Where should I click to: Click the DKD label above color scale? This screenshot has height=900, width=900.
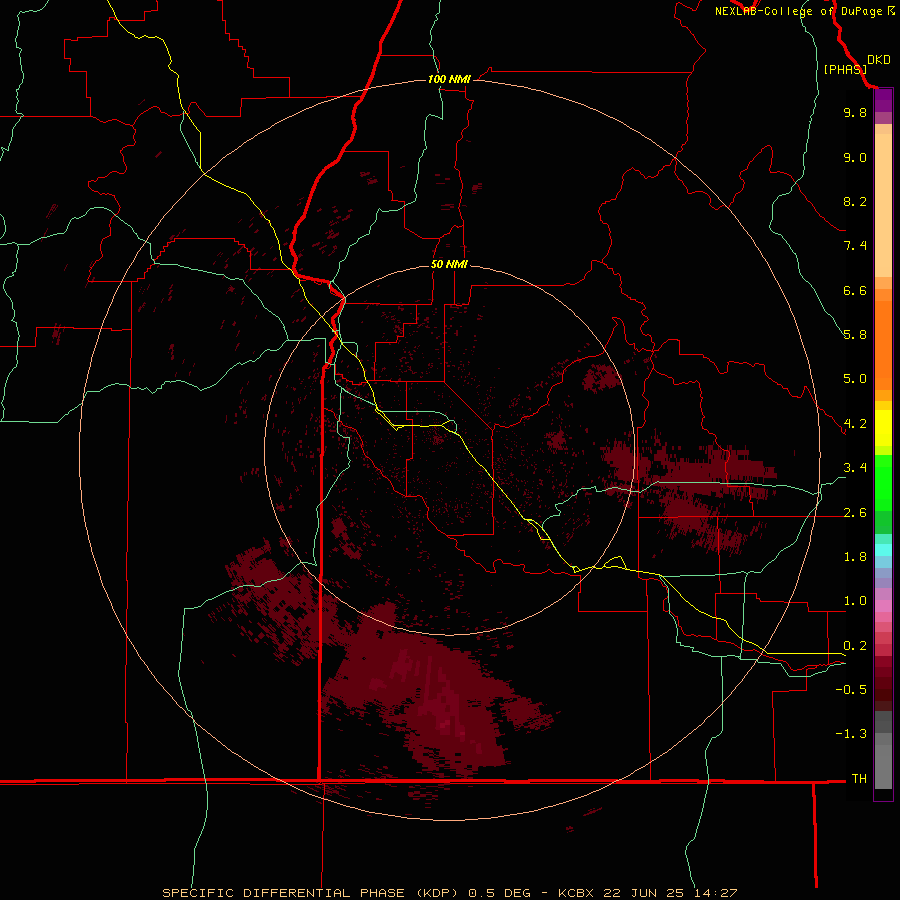(879, 60)
